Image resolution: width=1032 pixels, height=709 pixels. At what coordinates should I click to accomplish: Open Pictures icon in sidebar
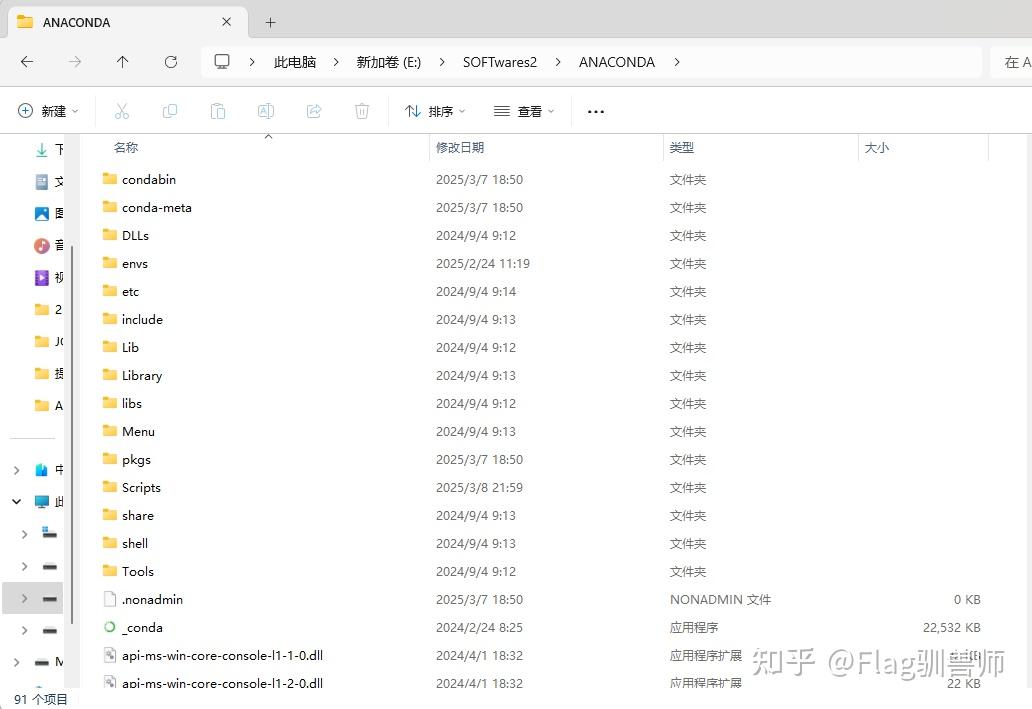pos(41,213)
